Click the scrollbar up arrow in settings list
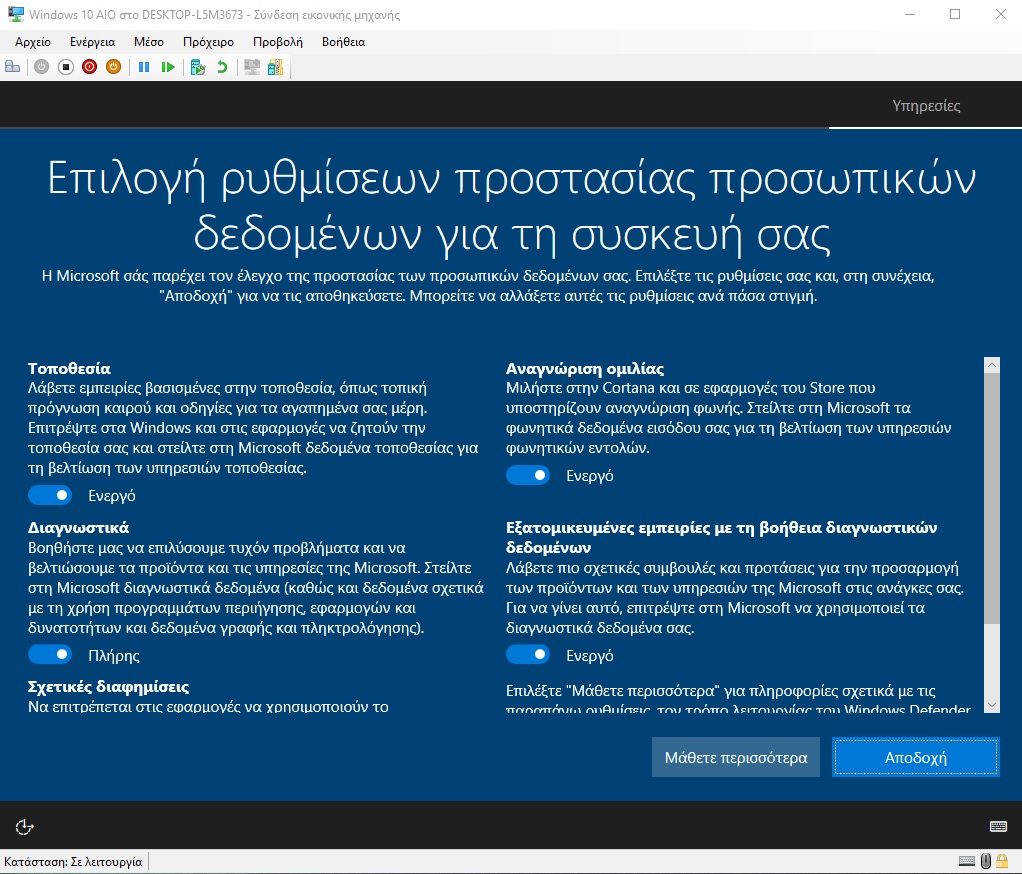1022x874 pixels. 991,365
